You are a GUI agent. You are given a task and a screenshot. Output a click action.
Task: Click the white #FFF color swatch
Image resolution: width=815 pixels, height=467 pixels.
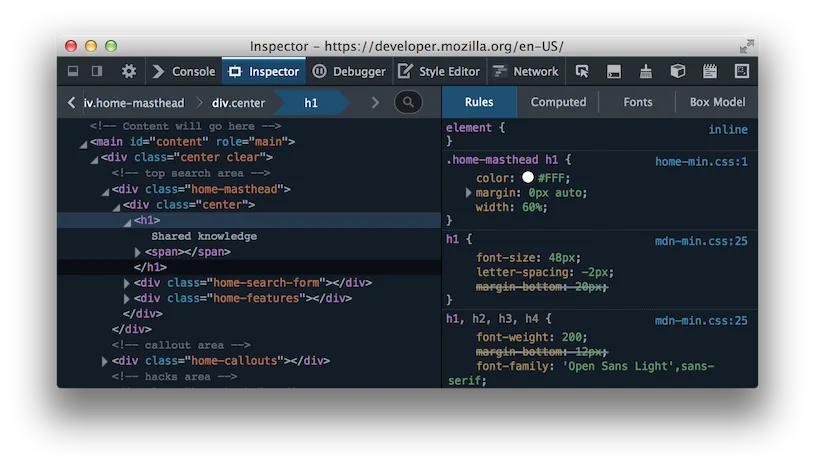528,177
